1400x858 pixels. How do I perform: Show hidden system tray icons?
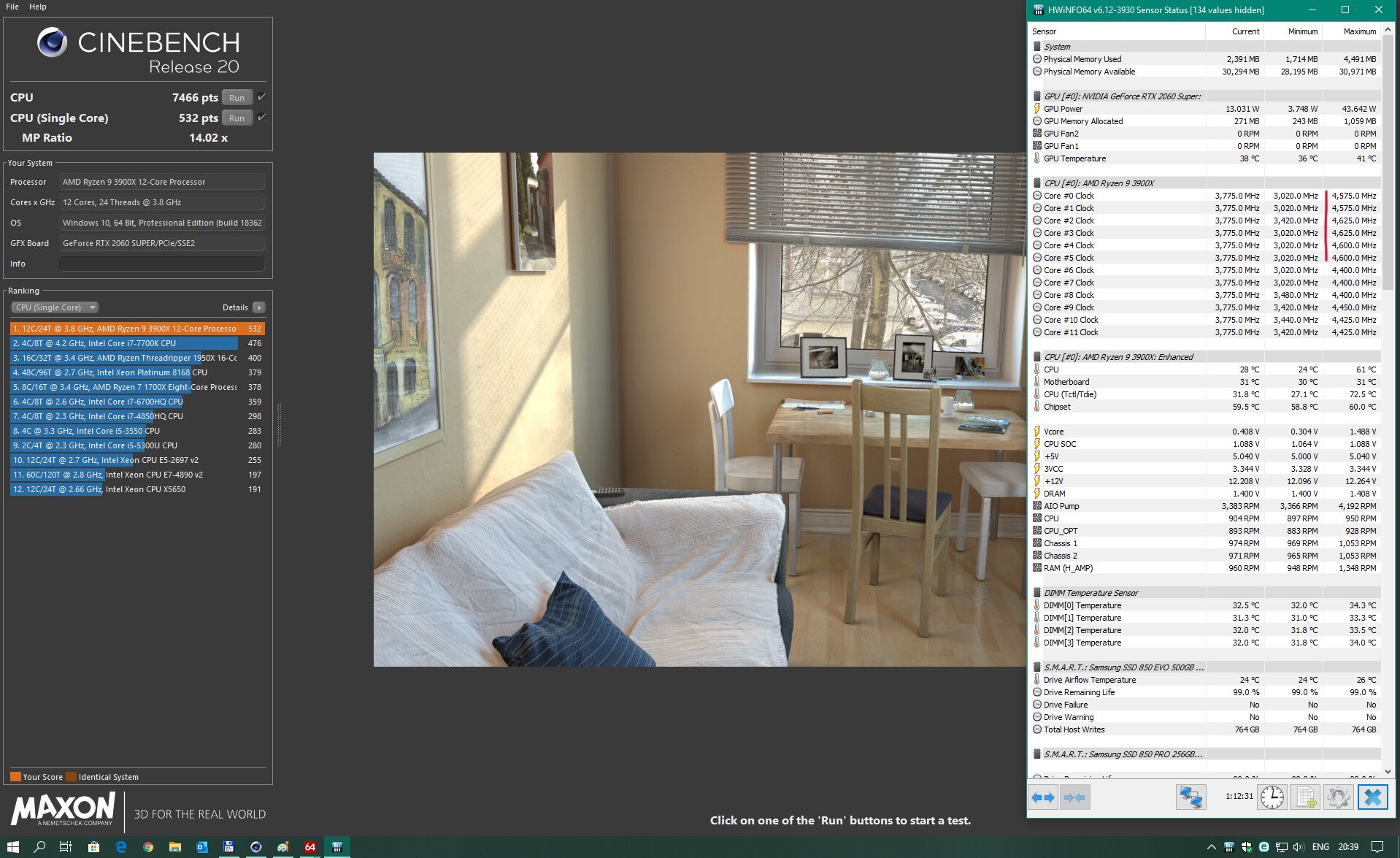tap(1212, 847)
